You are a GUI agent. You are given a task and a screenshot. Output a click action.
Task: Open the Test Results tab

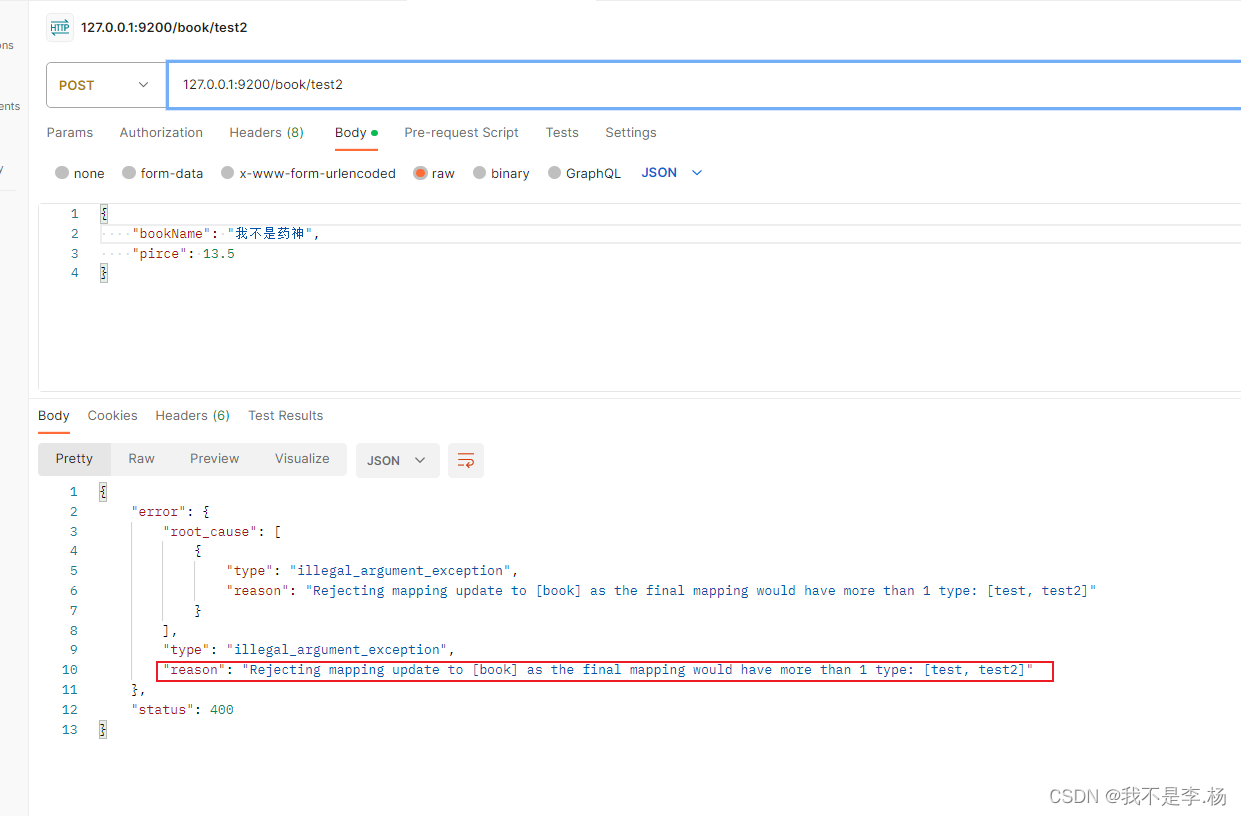tap(286, 416)
